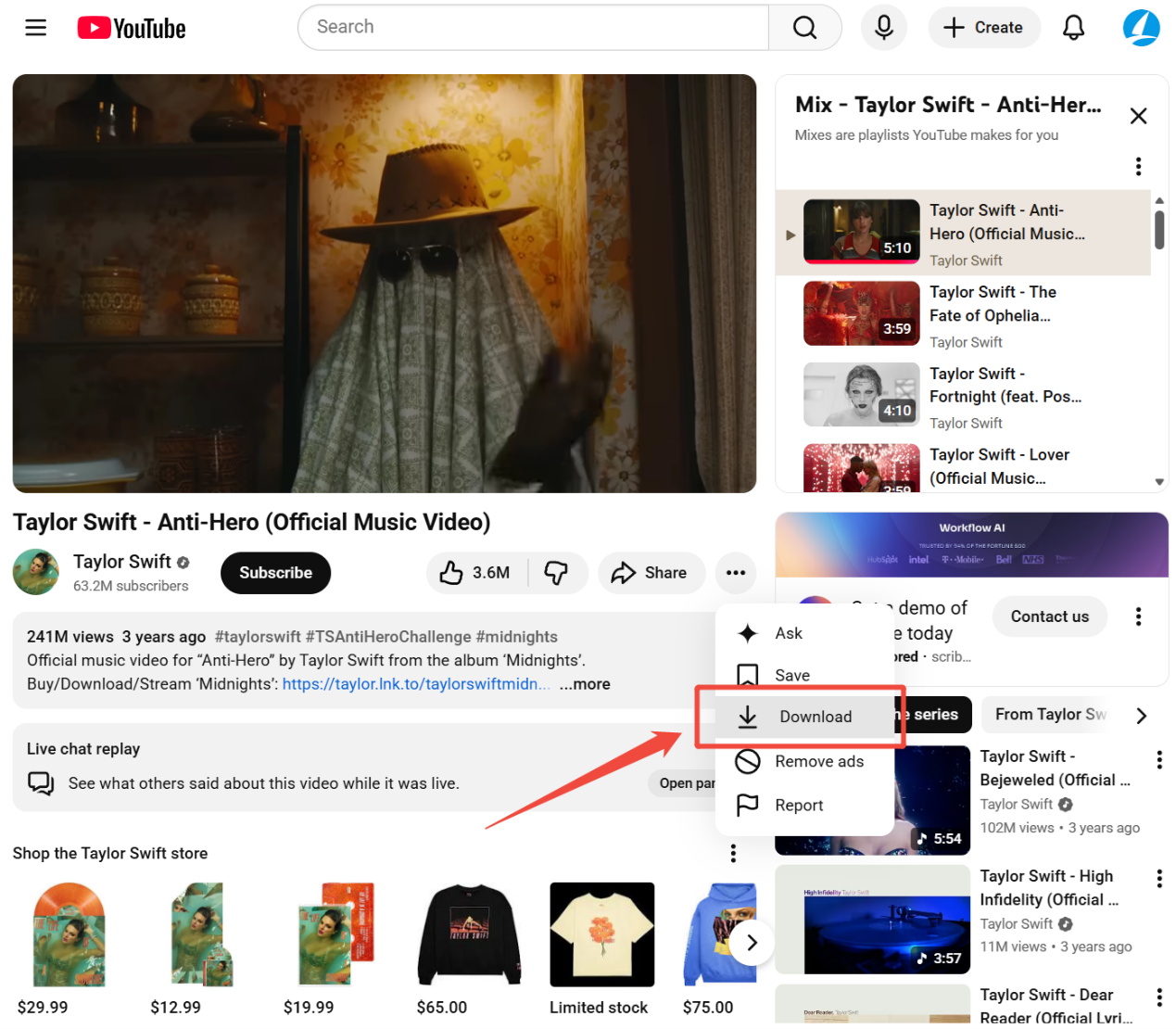Close the Mix playlist panel
This screenshot has width=1176, height=1029.
pyautogui.click(x=1139, y=116)
